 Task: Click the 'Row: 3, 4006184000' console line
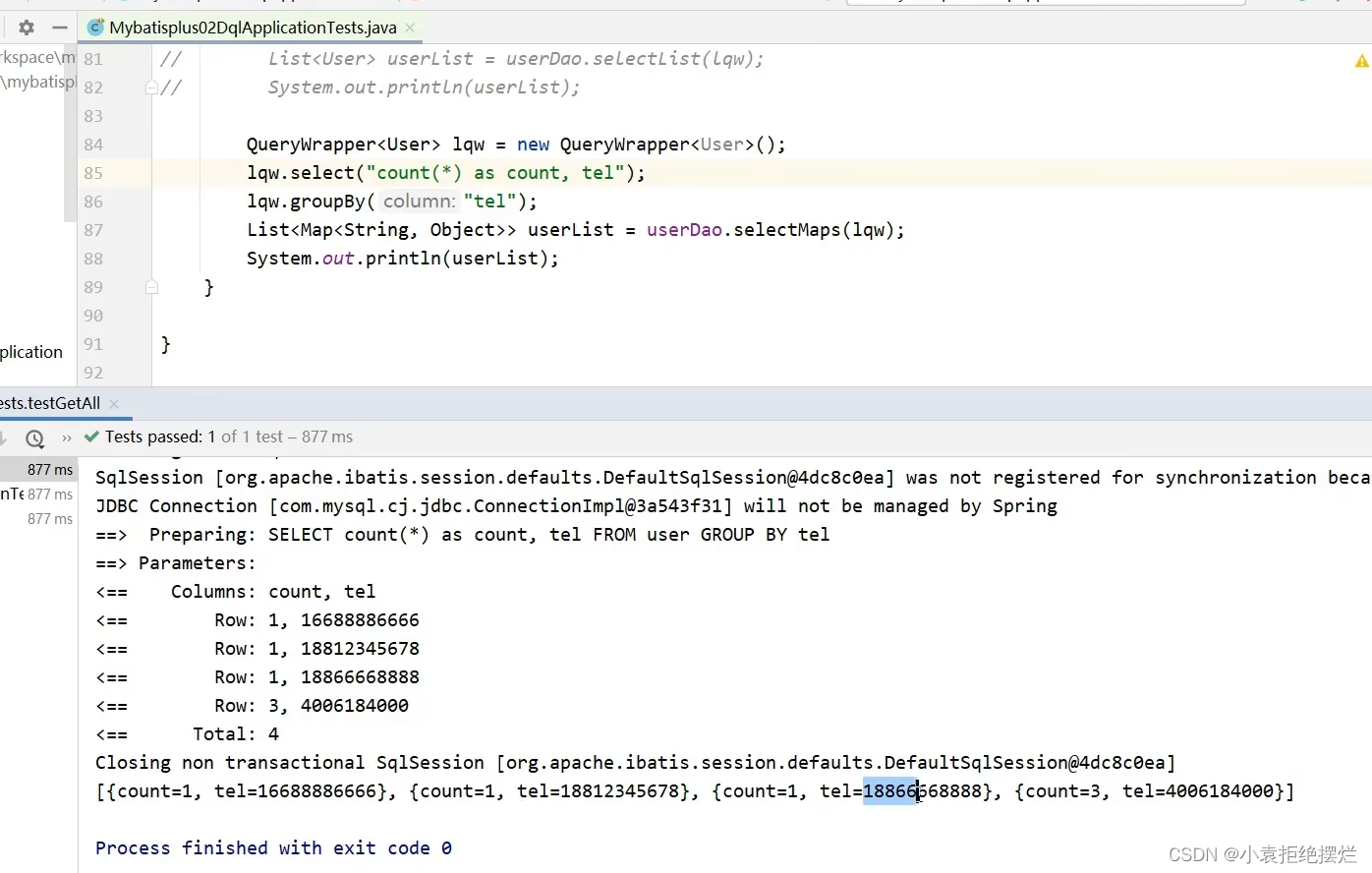(252, 706)
